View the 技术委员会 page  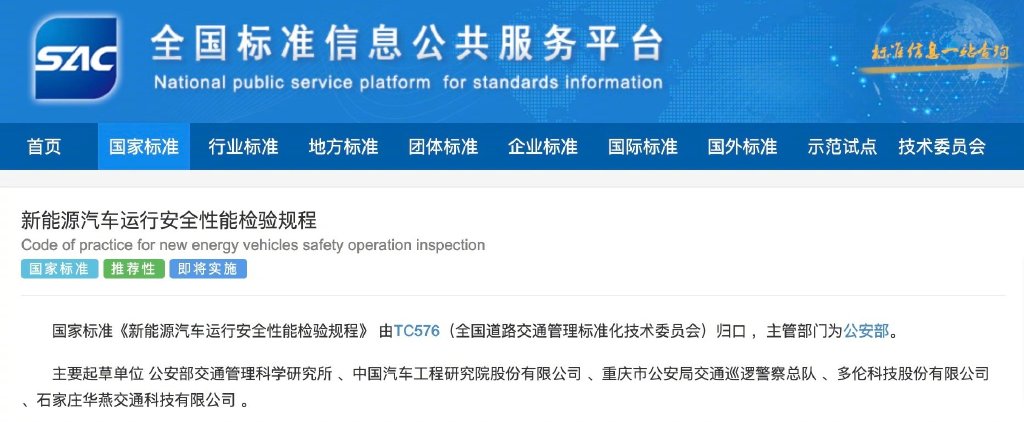(x=942, y=146)
